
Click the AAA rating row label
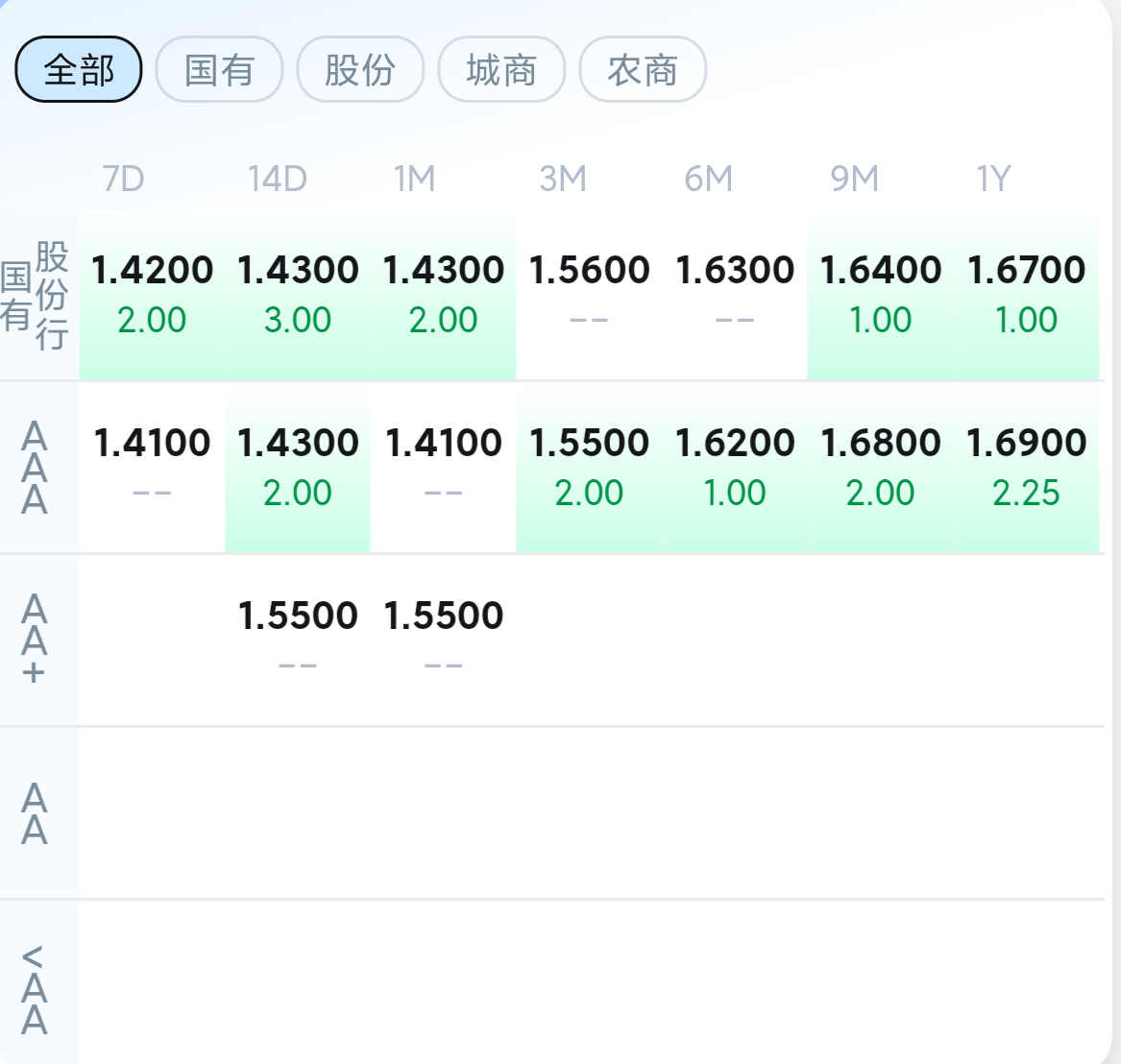(x=35, y=468)
